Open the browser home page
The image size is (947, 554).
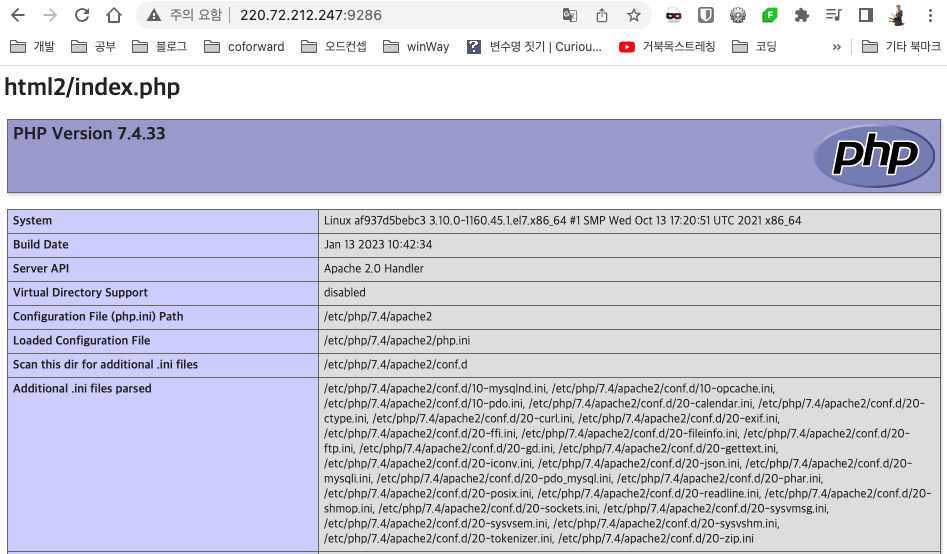[x=114, y=15]
